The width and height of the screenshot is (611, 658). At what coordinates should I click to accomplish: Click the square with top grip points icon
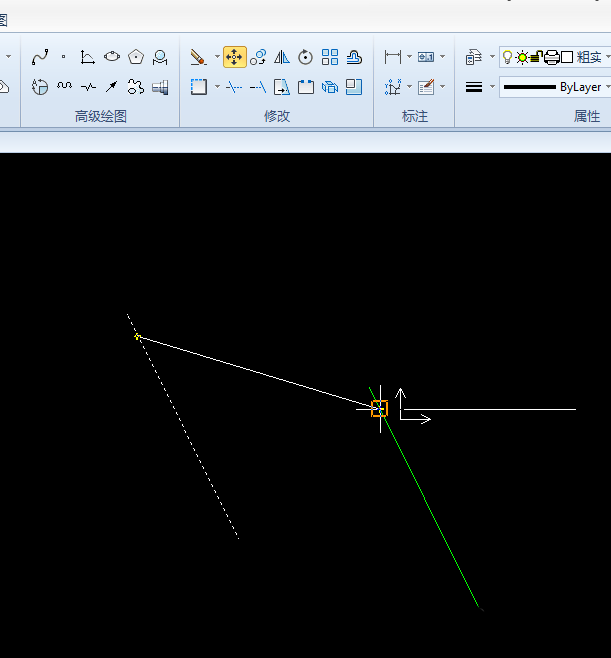[306, 87]
